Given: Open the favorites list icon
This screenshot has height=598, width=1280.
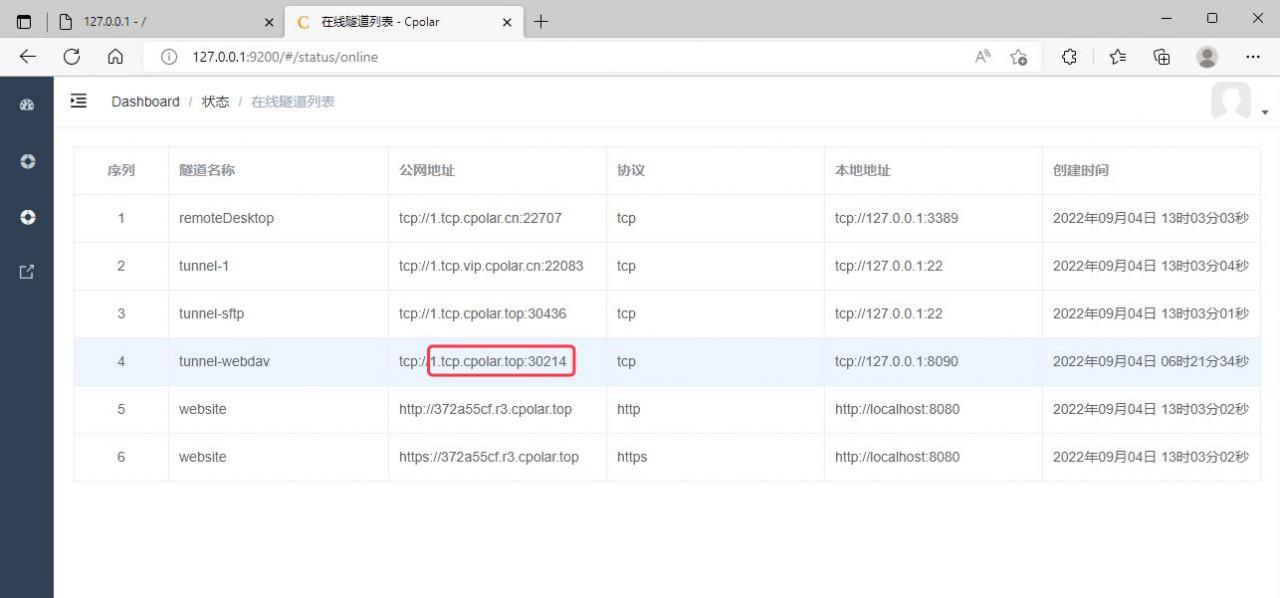Looking at the screenshot, I should coord(1117,57).
